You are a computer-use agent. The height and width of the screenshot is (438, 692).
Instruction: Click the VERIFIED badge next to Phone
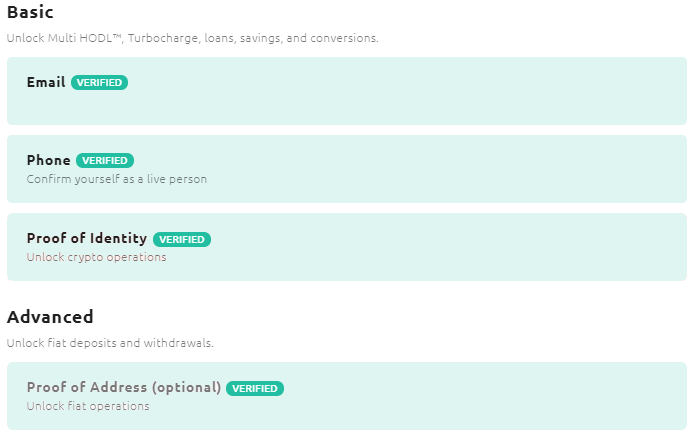point(105,161)
